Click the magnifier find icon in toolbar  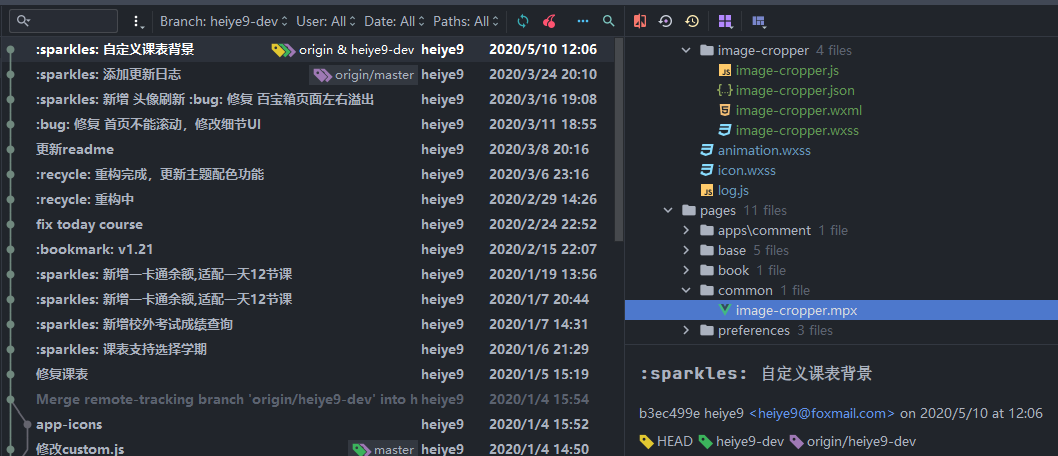pos(609,21)
